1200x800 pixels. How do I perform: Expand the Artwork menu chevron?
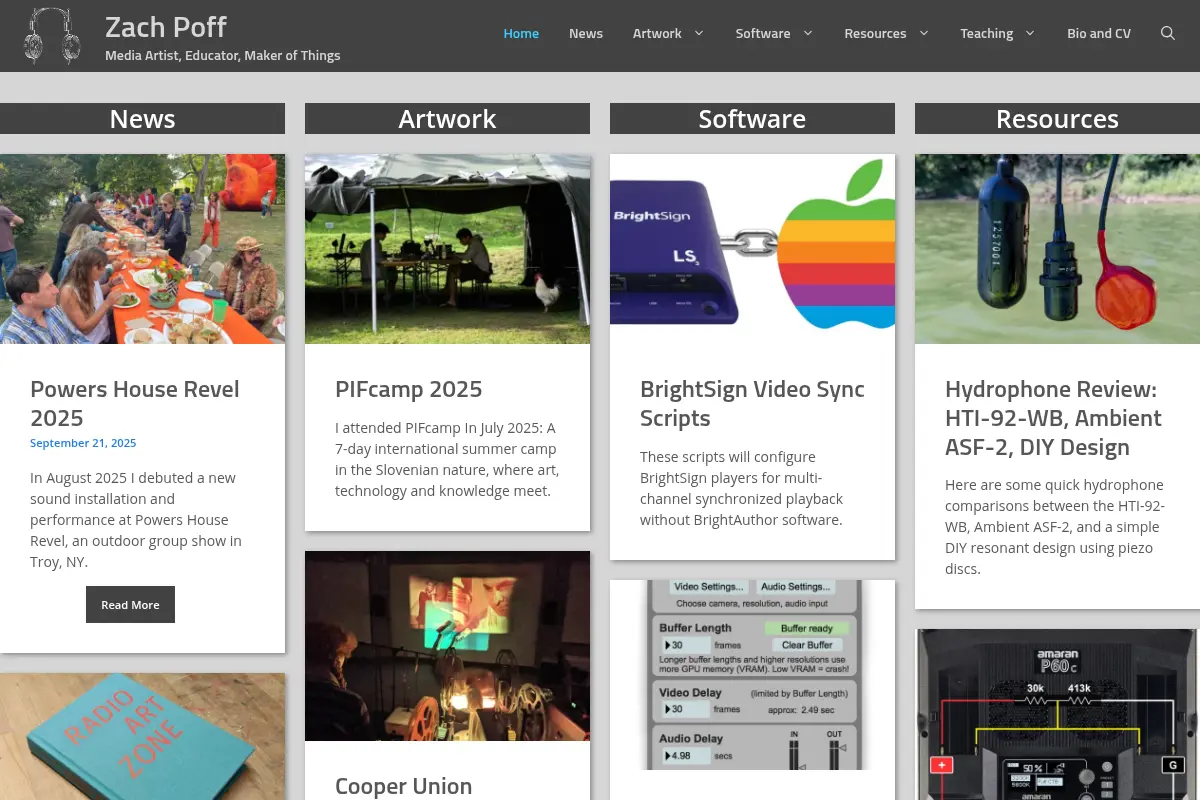click(x=699, y=33)
